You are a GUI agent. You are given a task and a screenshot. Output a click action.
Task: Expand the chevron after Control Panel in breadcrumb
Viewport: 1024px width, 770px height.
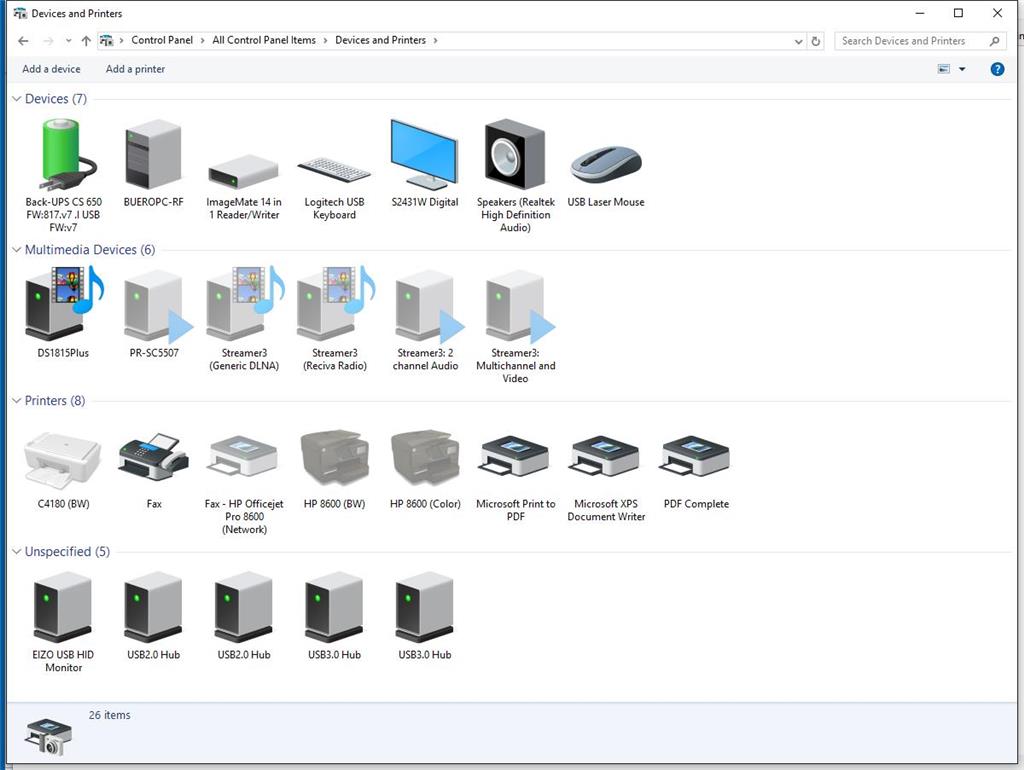click(202, 40)
